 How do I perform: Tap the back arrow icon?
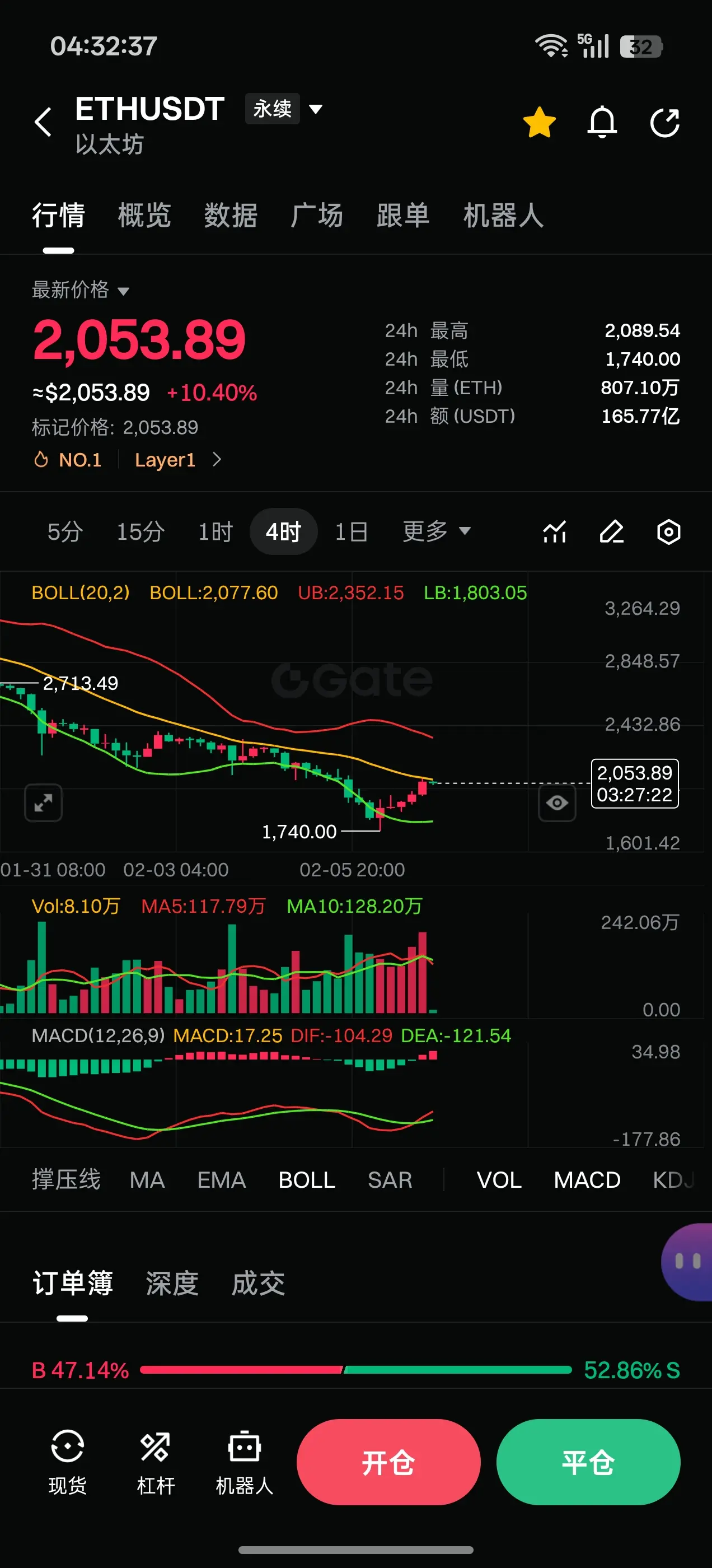43,122
